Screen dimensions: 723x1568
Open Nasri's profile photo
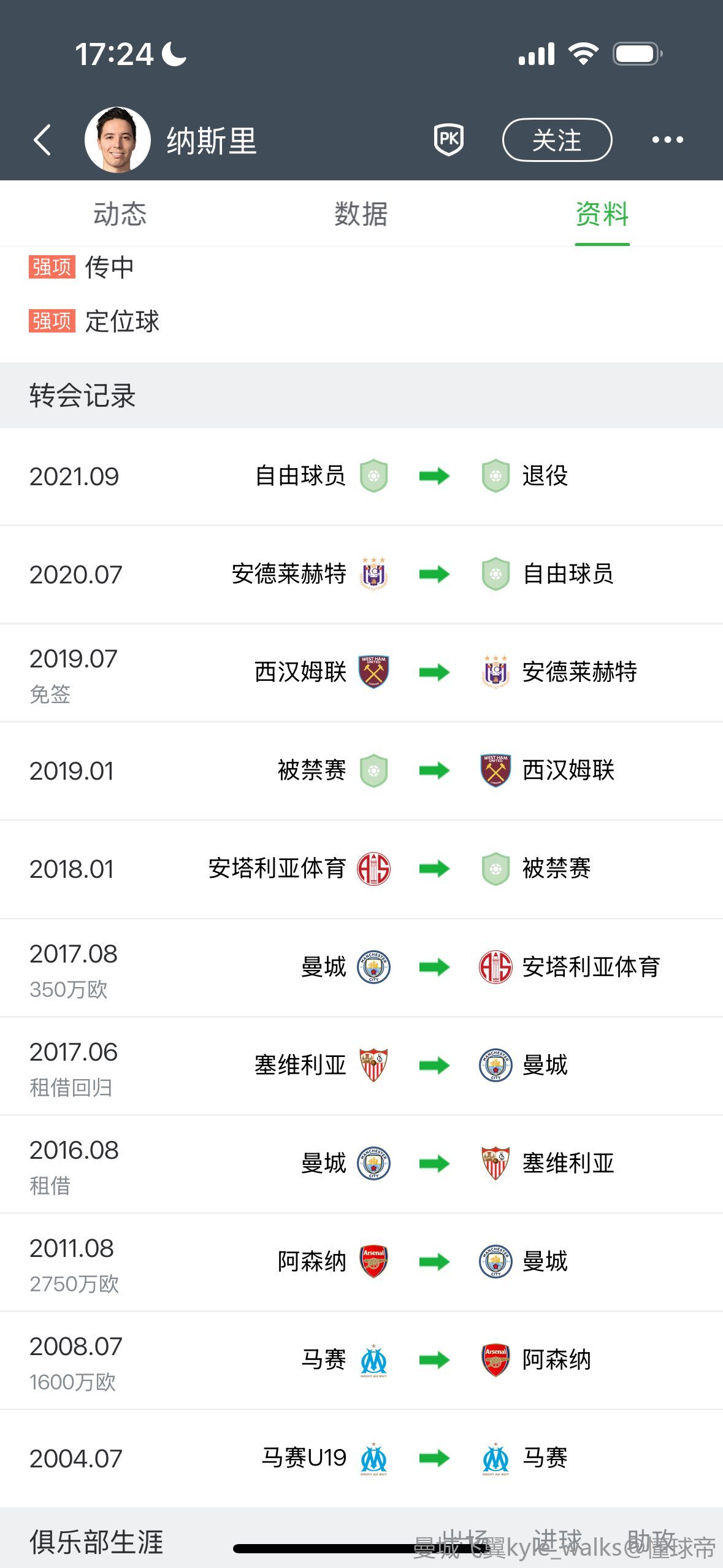click(117, 140)
